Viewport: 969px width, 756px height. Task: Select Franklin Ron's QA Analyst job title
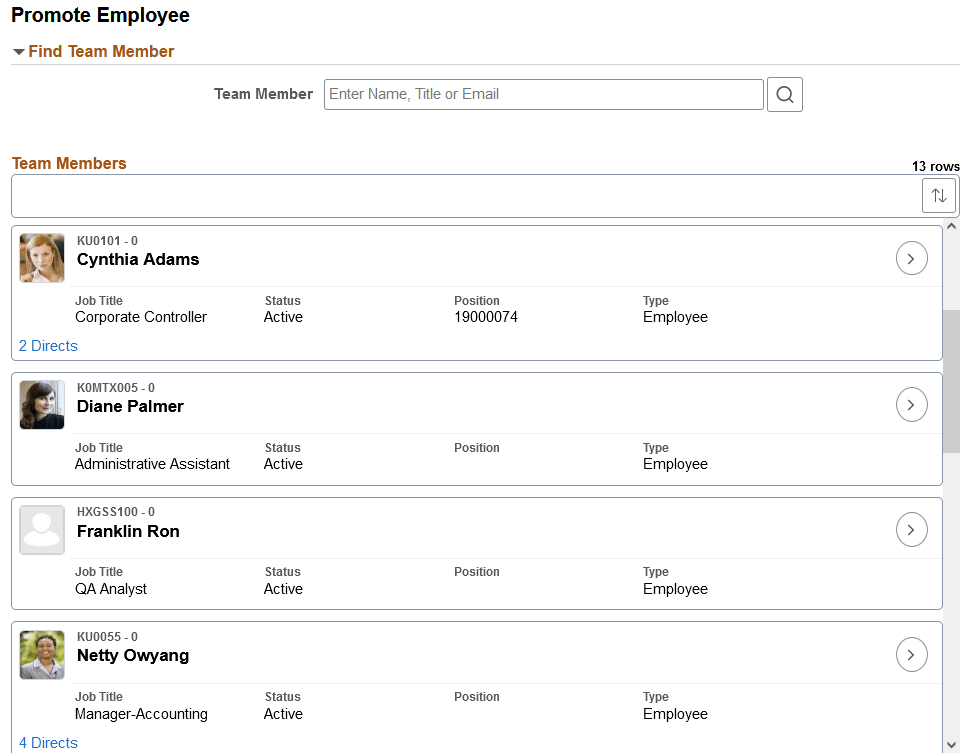113,588
